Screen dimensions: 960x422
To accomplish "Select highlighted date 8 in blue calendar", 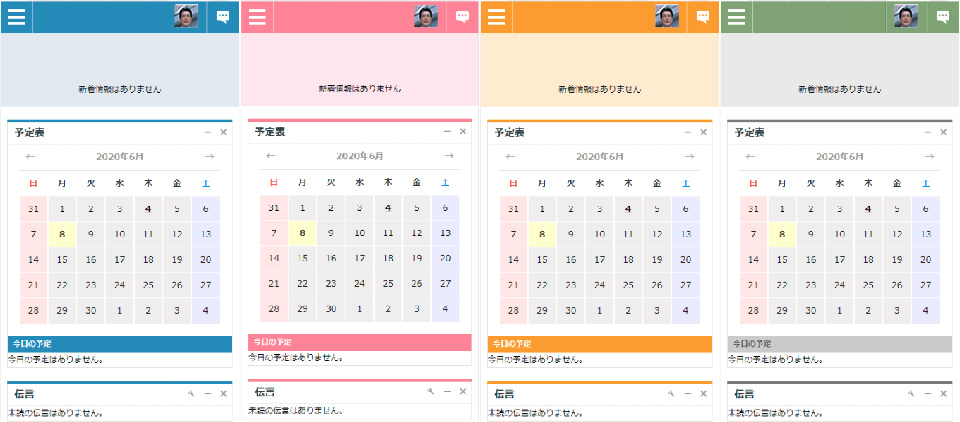I will point(62,234).
